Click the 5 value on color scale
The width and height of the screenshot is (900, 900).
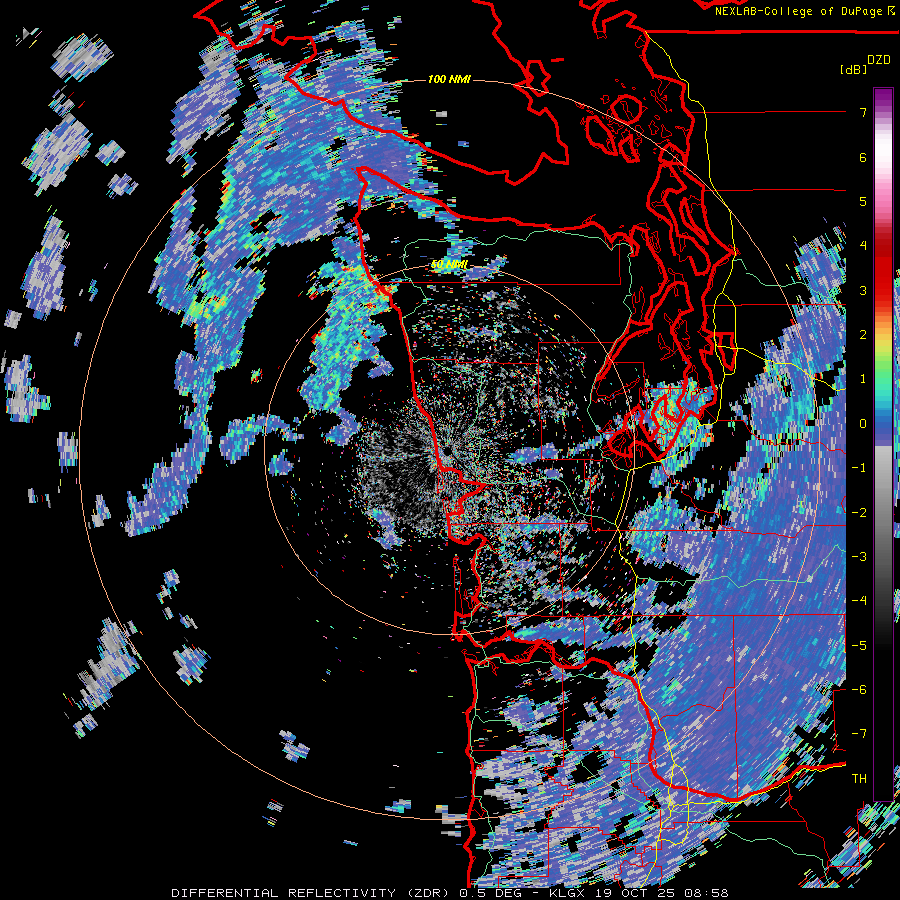coord(863,201)
